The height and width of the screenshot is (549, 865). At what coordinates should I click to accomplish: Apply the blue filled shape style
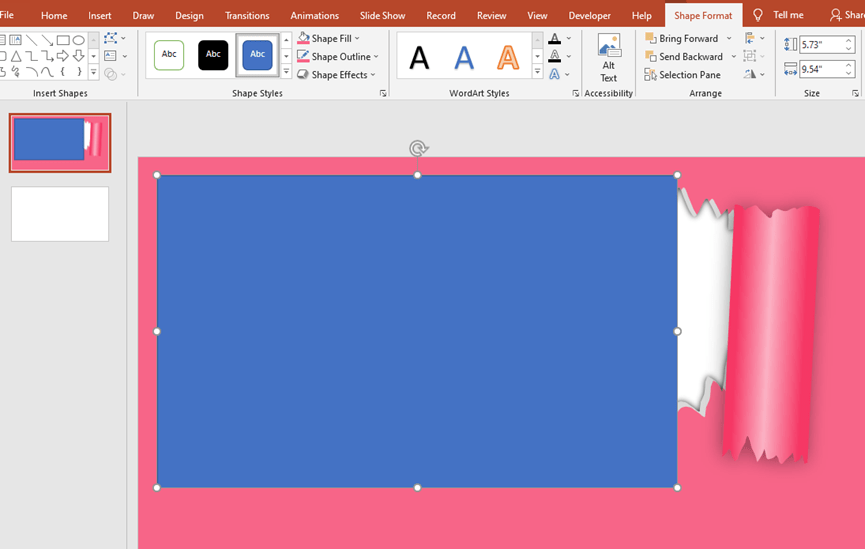coord(257,55)
